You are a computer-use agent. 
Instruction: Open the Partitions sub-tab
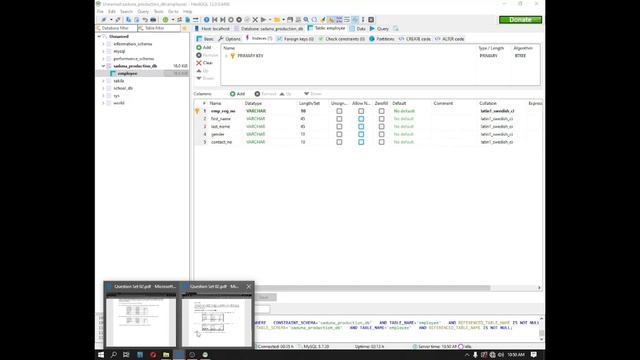pos(382,39)
